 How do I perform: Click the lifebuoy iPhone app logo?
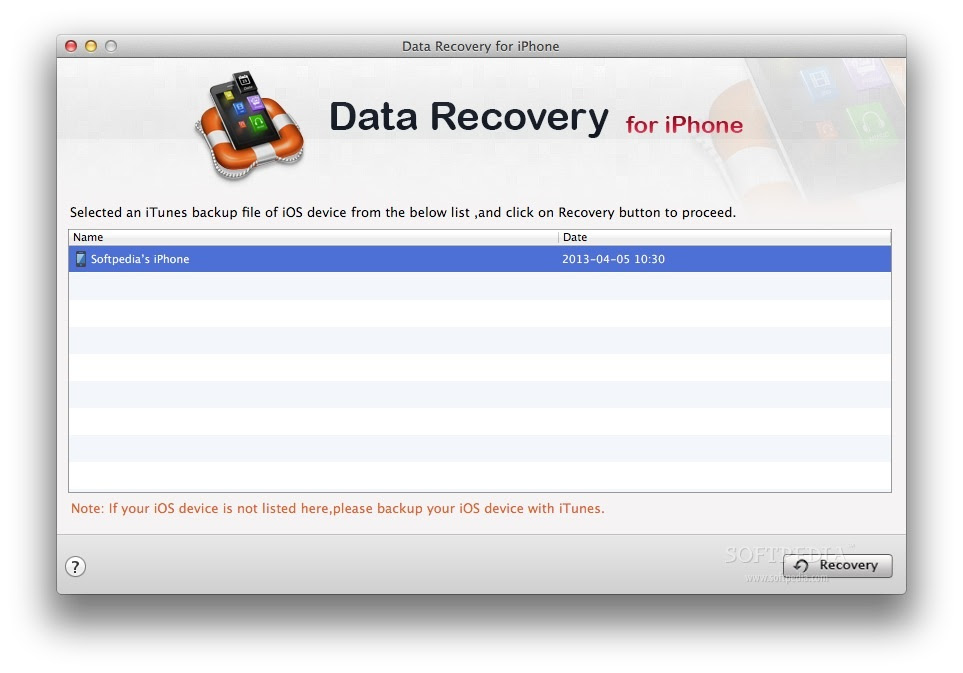(x=250, y=125)
